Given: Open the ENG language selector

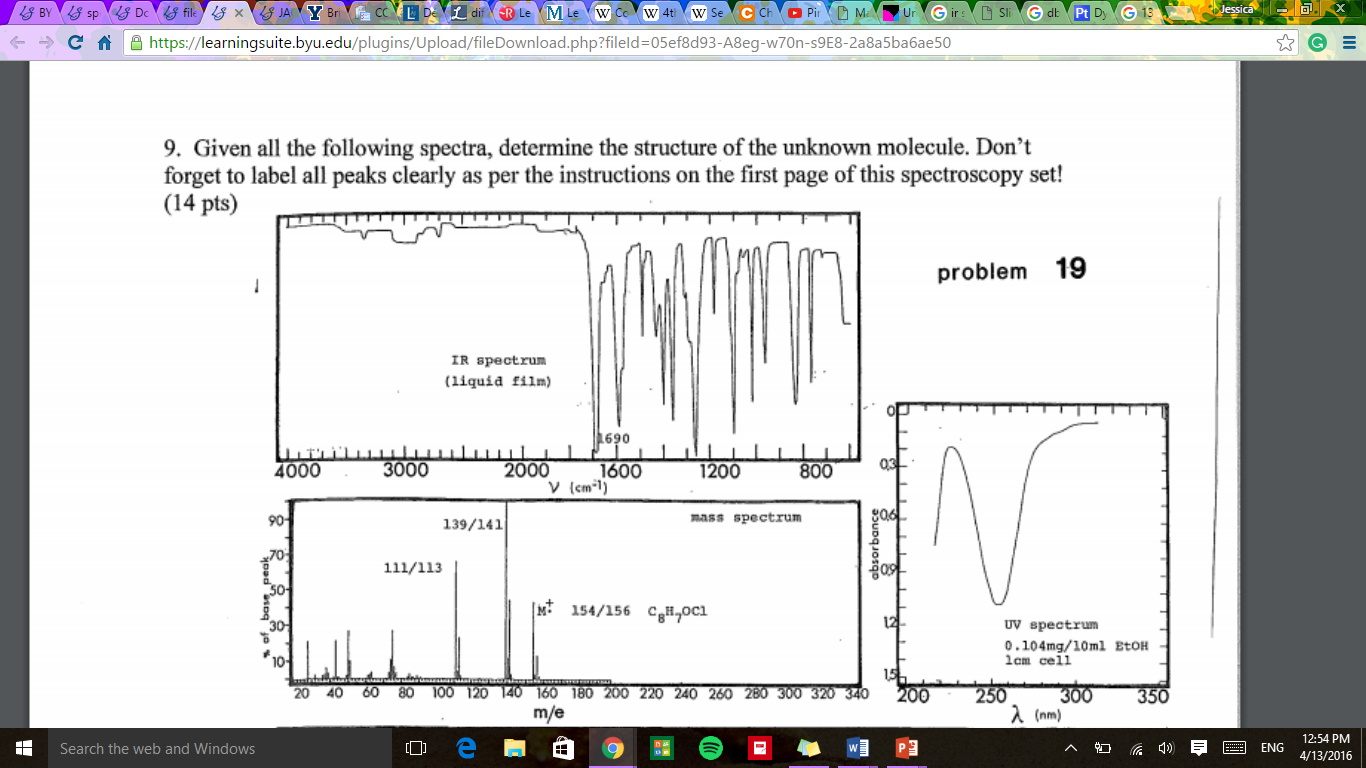Looking at the screenshot, I should (x=1271, y=747).
